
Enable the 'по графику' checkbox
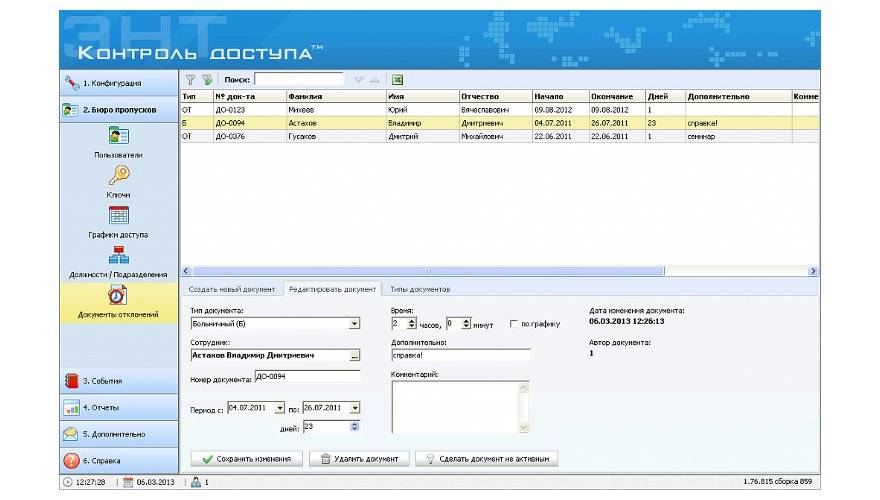pyautogui.click(x=514, y=324)
